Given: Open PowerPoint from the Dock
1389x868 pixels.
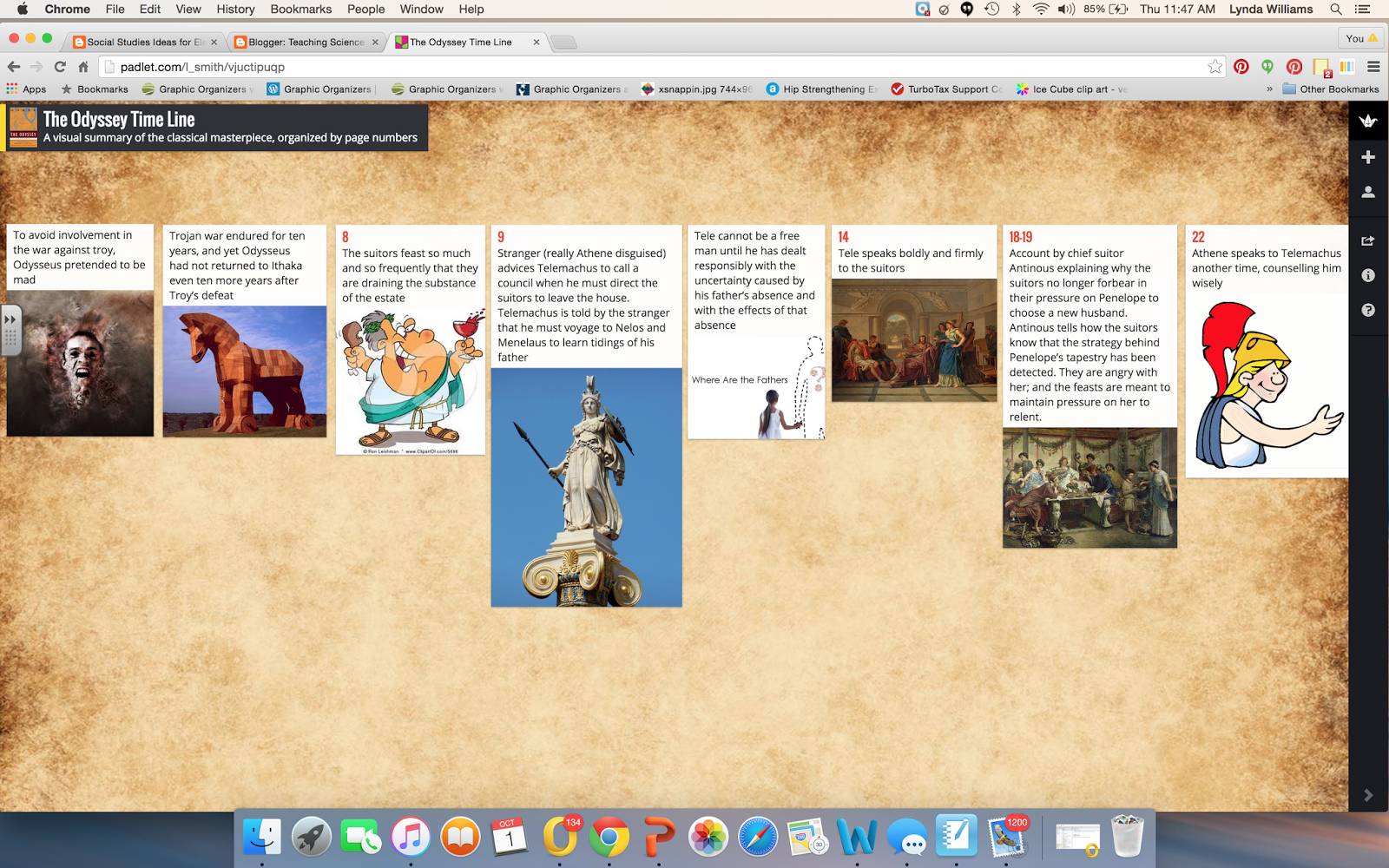Looking at the screenshot, I should 660,836.
